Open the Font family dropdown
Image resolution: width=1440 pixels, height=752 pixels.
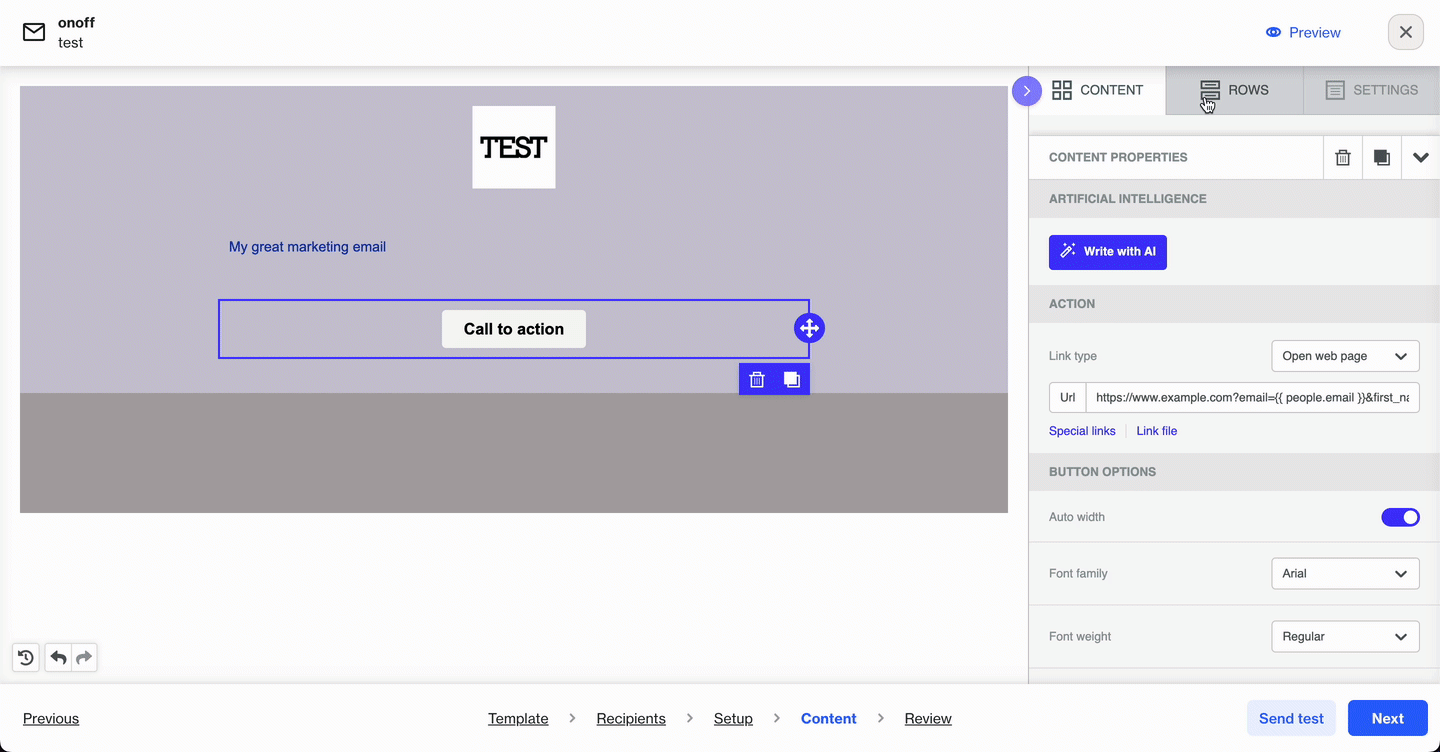tap(1345, 573)
